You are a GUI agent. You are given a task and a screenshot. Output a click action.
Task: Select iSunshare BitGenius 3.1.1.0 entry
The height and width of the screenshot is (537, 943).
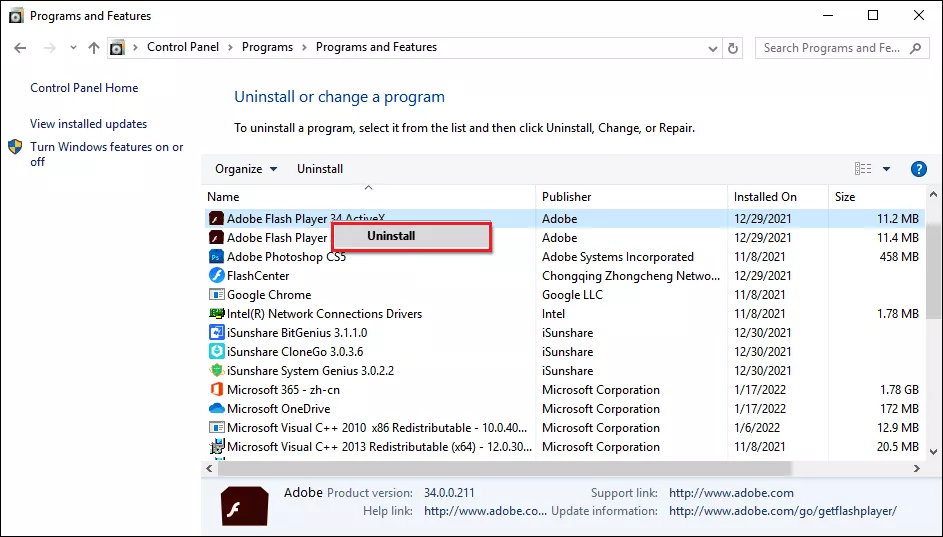click(x=297, y=333)
